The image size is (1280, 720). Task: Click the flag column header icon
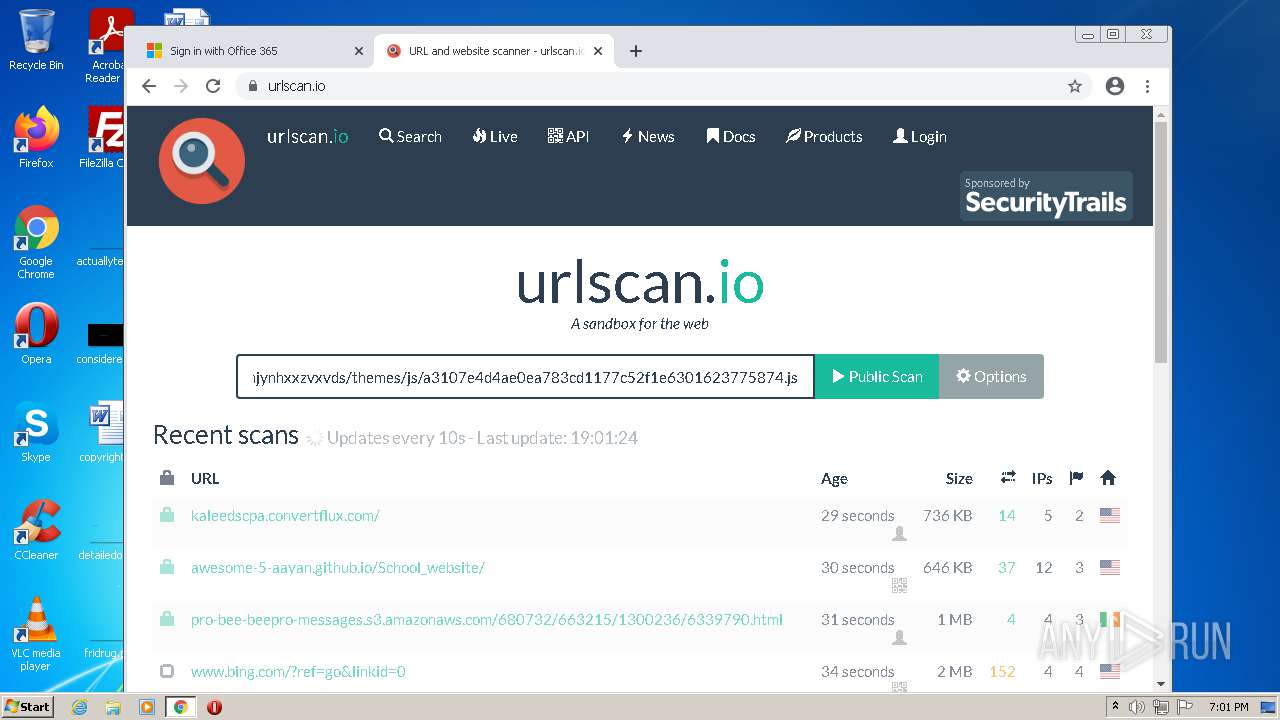click(x=1076, y=478)
